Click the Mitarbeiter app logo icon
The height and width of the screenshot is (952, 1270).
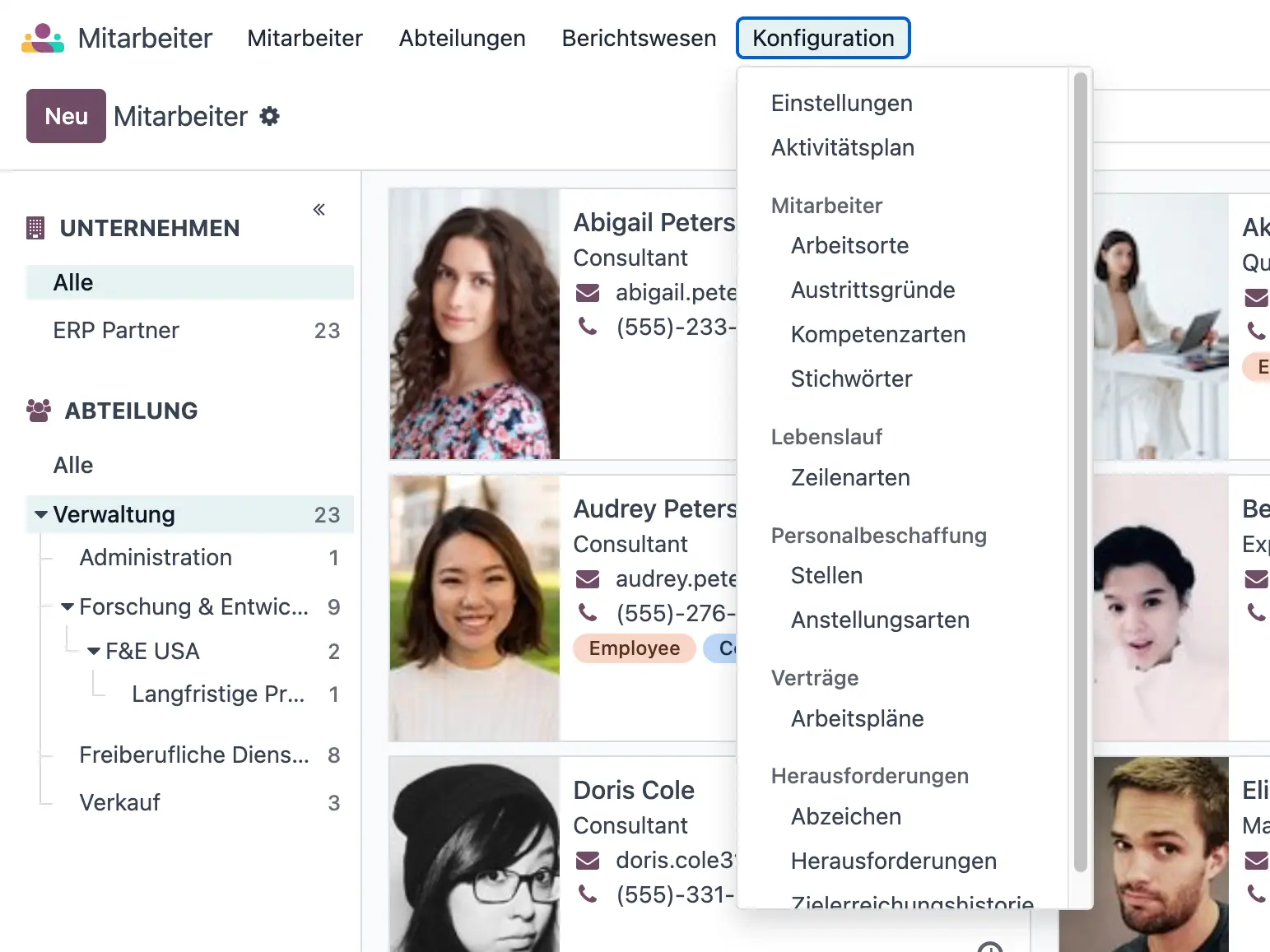click(42, 38)
